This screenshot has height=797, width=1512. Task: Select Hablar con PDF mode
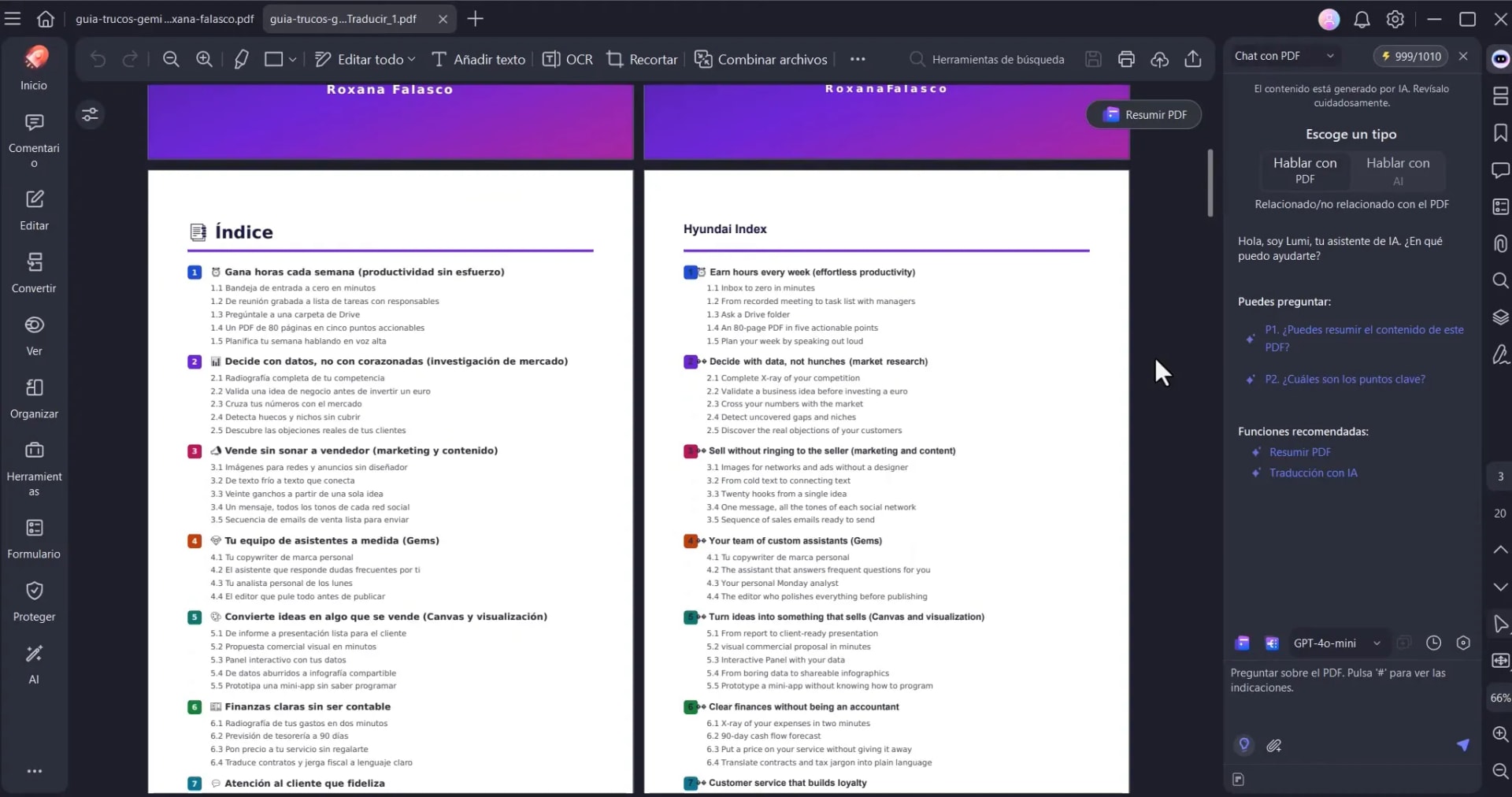1305,170
